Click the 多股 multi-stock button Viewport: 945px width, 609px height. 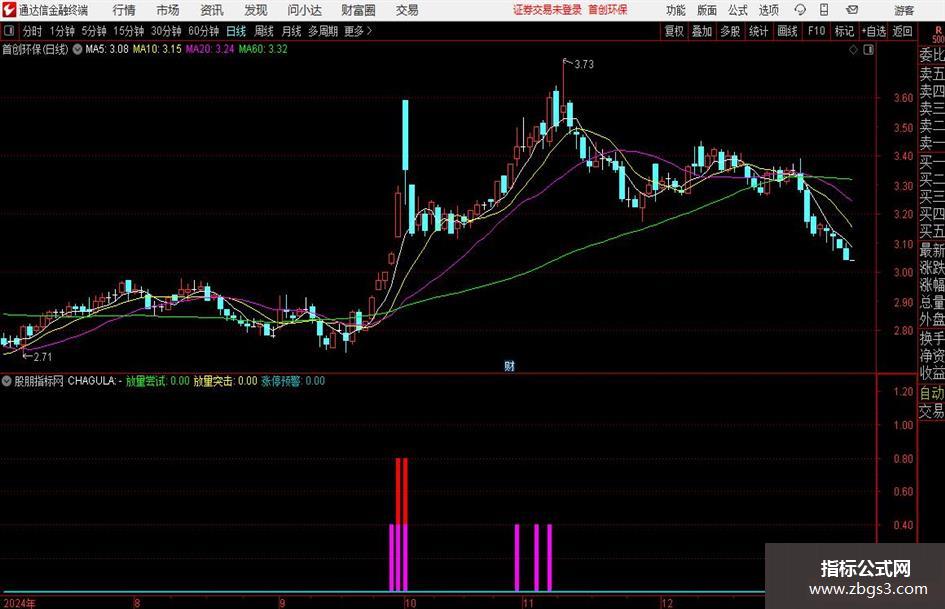[x=730, y=31]
